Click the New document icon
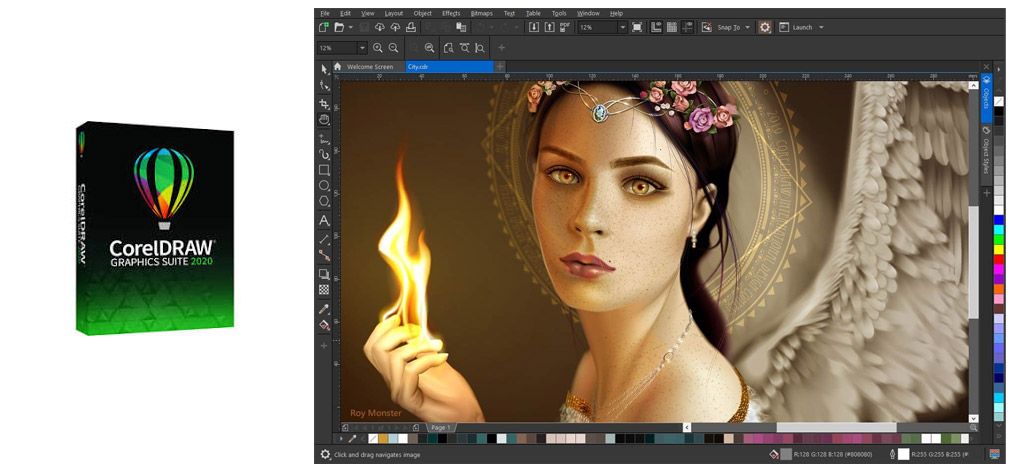Image resolution: width=1014 pixels, height=472 pixels. 324,27
